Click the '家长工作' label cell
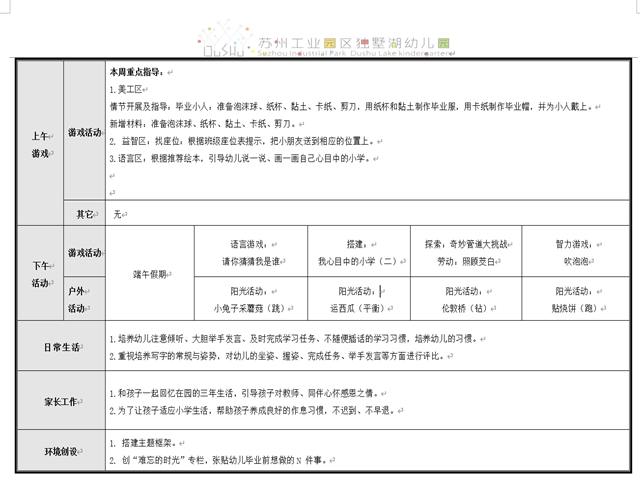 [x=61, y=402]
